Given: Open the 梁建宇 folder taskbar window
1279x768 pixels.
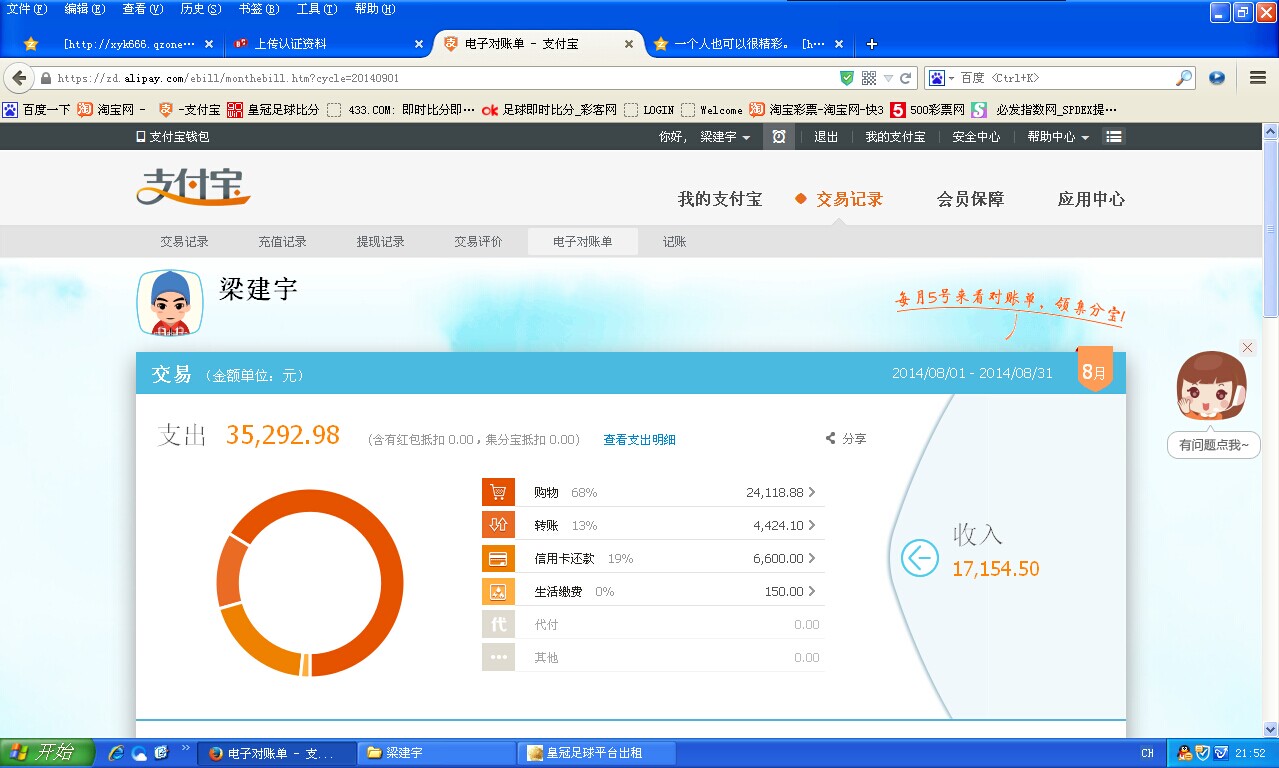Looking at the screenshot, I should (x=436, y=753).
